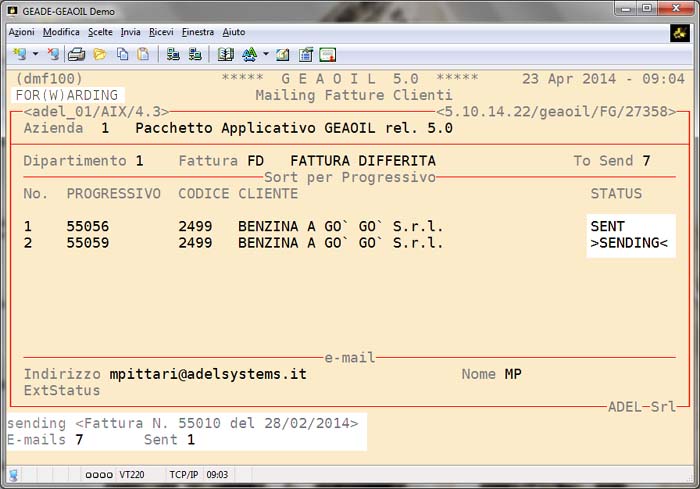Click the FOR(W)ARDING highlighted label

(x=66, y=95)
